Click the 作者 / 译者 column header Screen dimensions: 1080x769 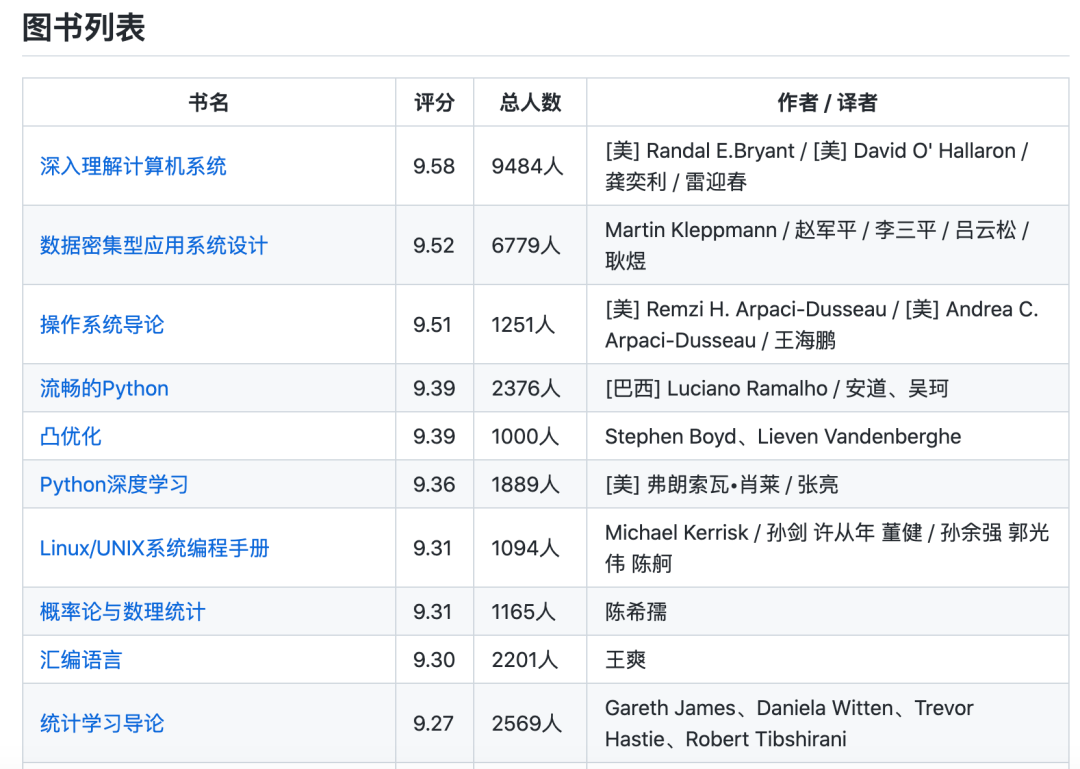click(x=827, y=103)
